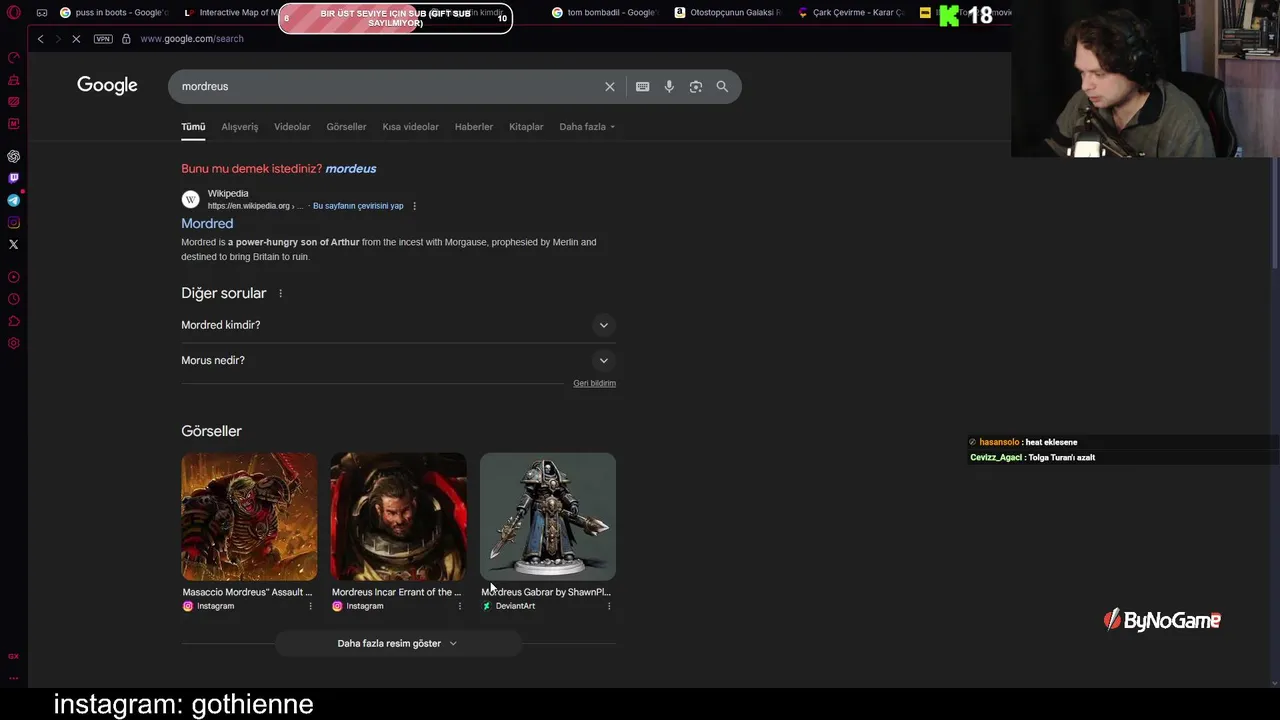Switch to Interactive Map browser tab
The height and width of the screenshot is (720, 1280).
[x=230, y=13]
